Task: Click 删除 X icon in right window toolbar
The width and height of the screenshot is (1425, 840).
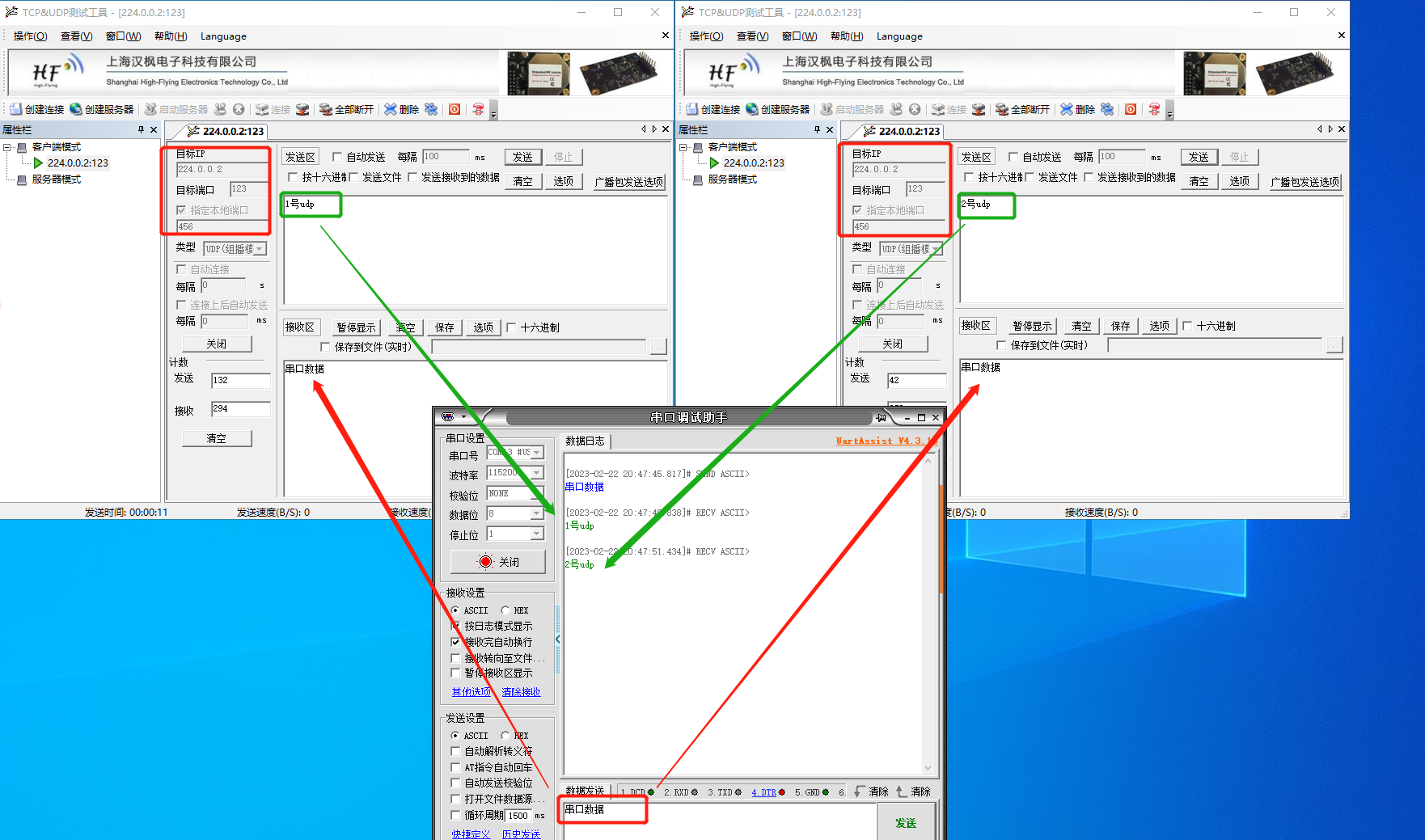Action: point(1067,109)
